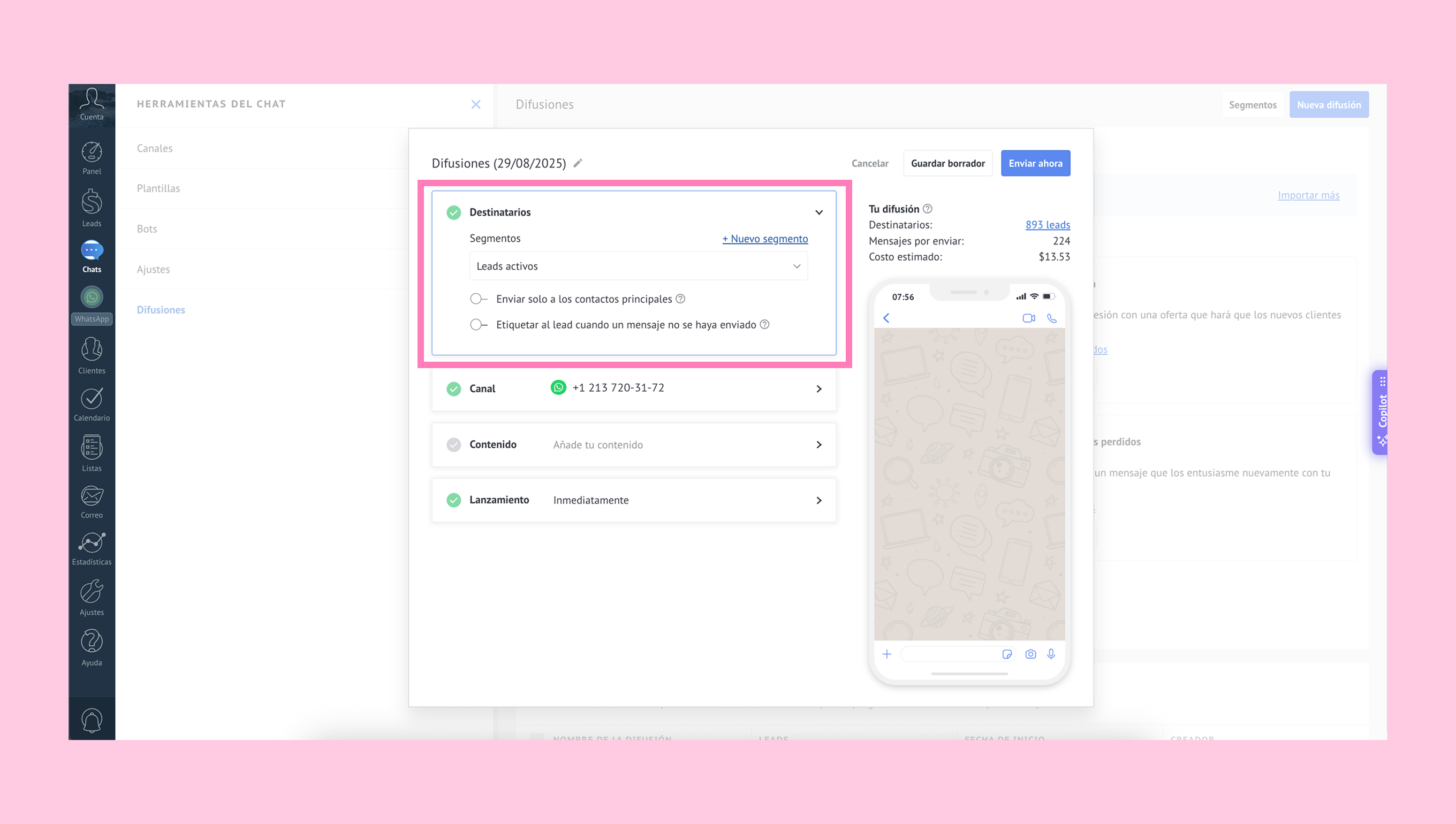Enable sending only to main contacts

(x=479, y=299)
